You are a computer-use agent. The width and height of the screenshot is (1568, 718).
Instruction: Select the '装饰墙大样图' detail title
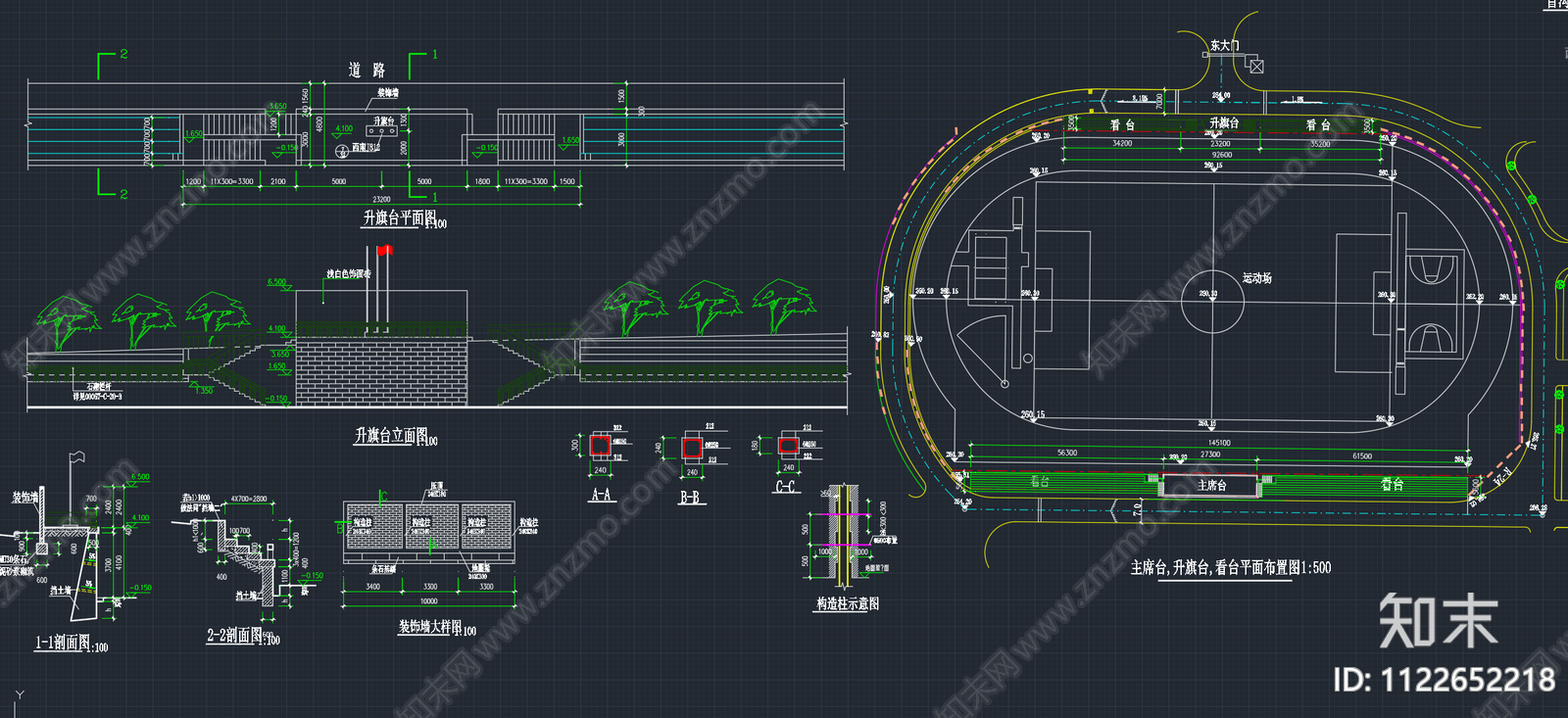coord(429,626)
